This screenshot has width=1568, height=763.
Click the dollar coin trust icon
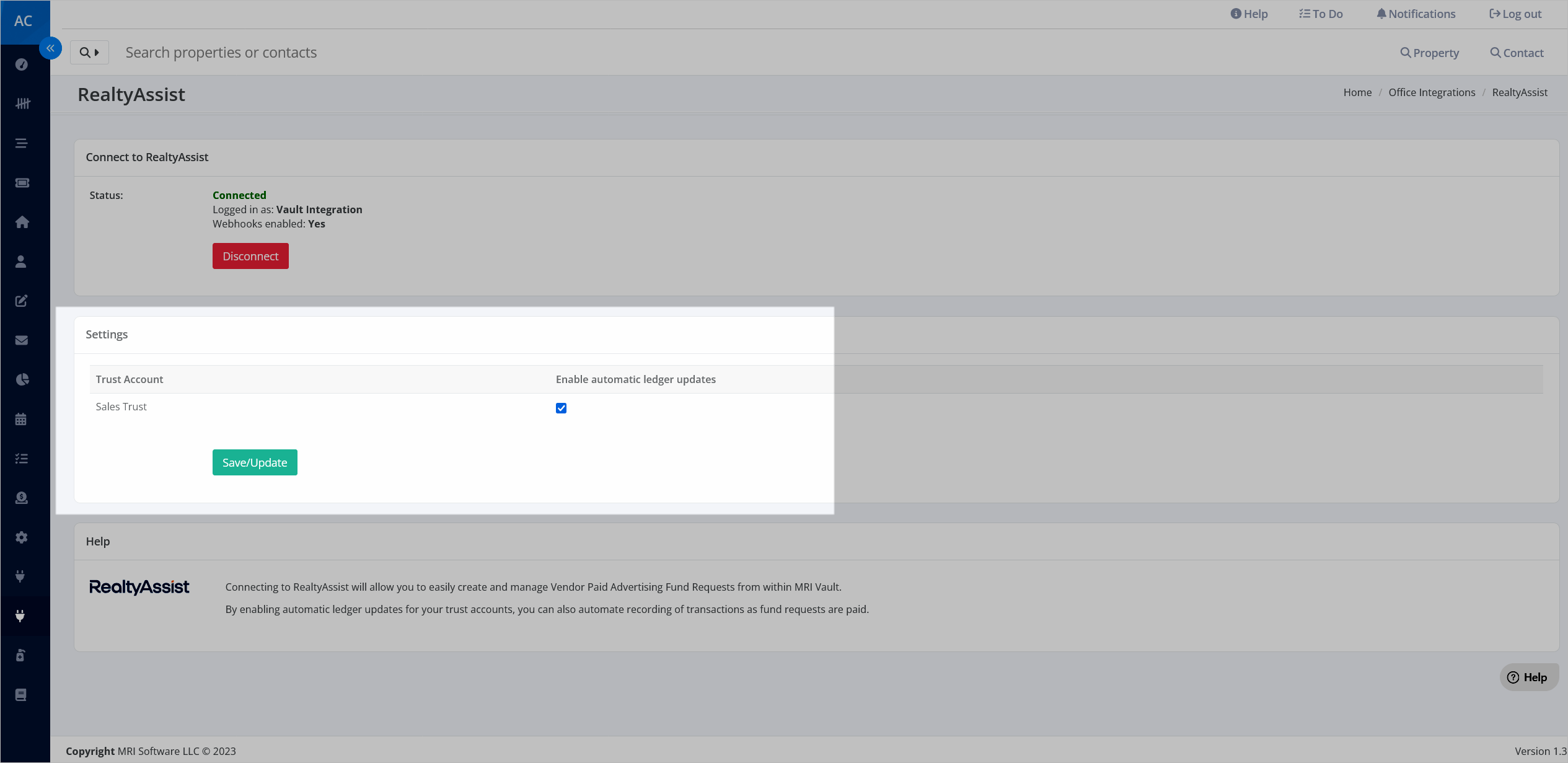coord(22,498)
